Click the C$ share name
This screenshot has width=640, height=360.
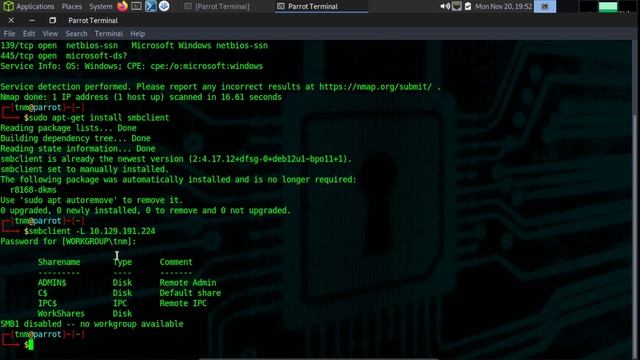[42, 293]
